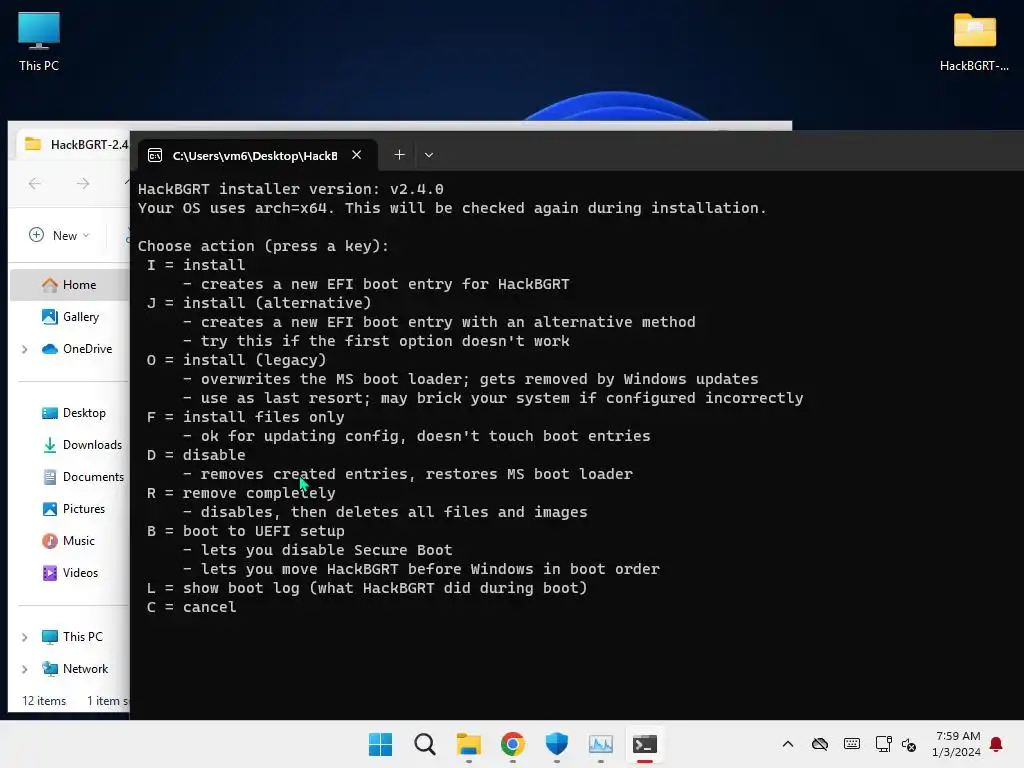Click the Downloads arrow icon
The width and height of the screenshot is (1024, 768).
pyautogui.click(x=50, y=445)
